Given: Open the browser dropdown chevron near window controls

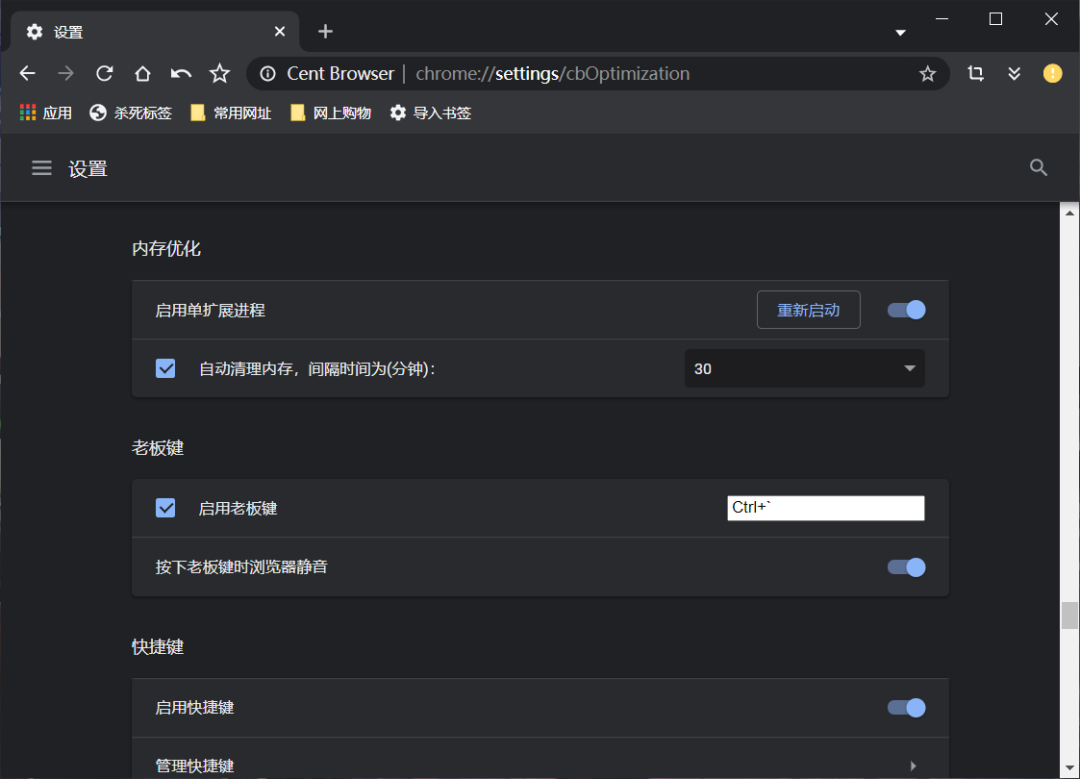Looking at the screenshot, I should coord(899,32).
